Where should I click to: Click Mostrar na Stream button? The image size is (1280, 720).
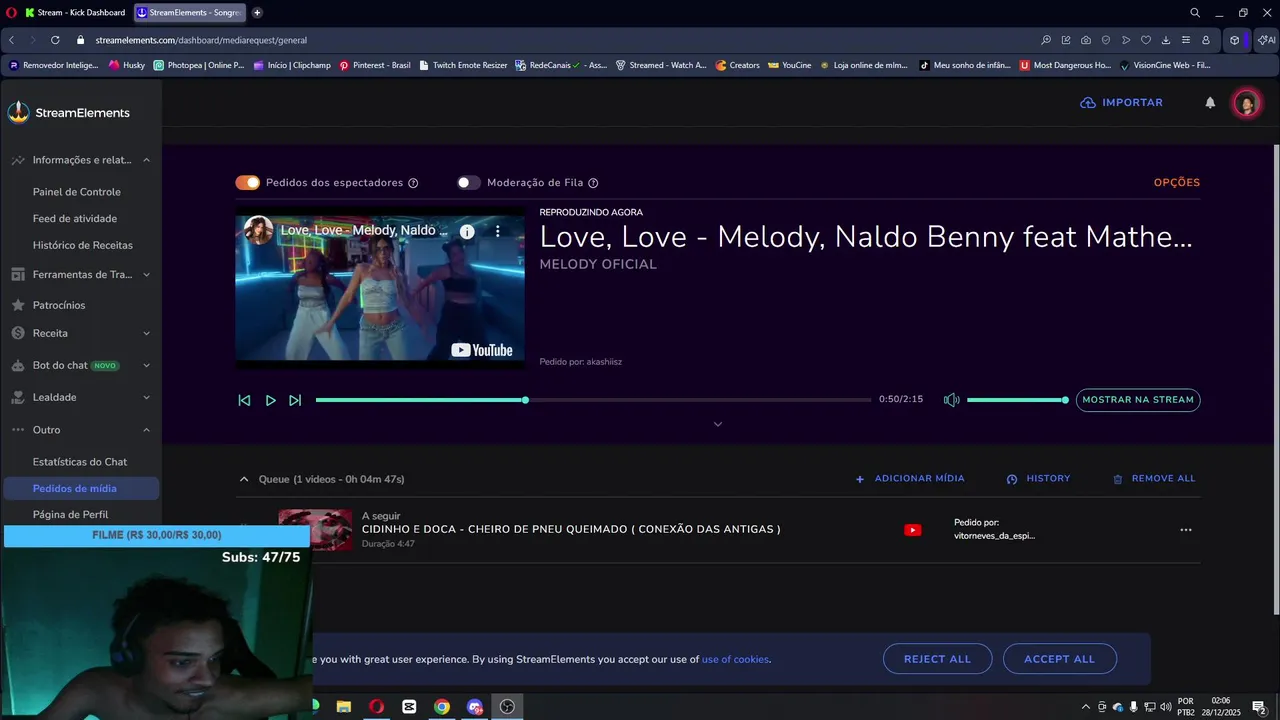point(1138,400)
